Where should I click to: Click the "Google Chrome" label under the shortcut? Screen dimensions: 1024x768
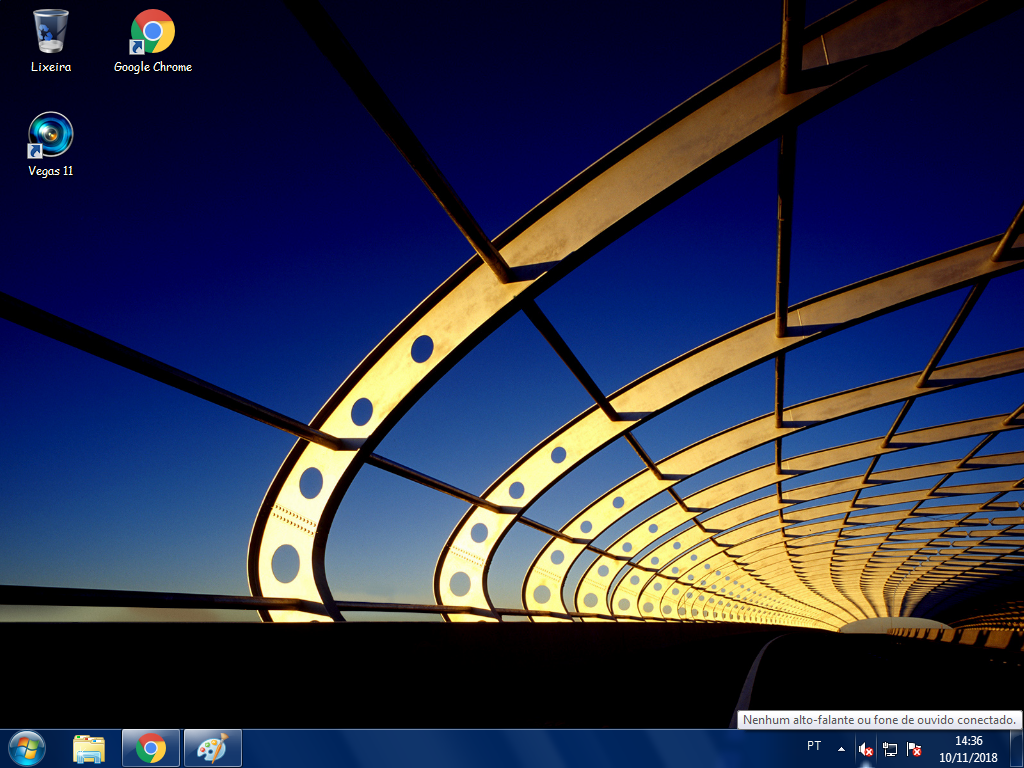(152, 67)
